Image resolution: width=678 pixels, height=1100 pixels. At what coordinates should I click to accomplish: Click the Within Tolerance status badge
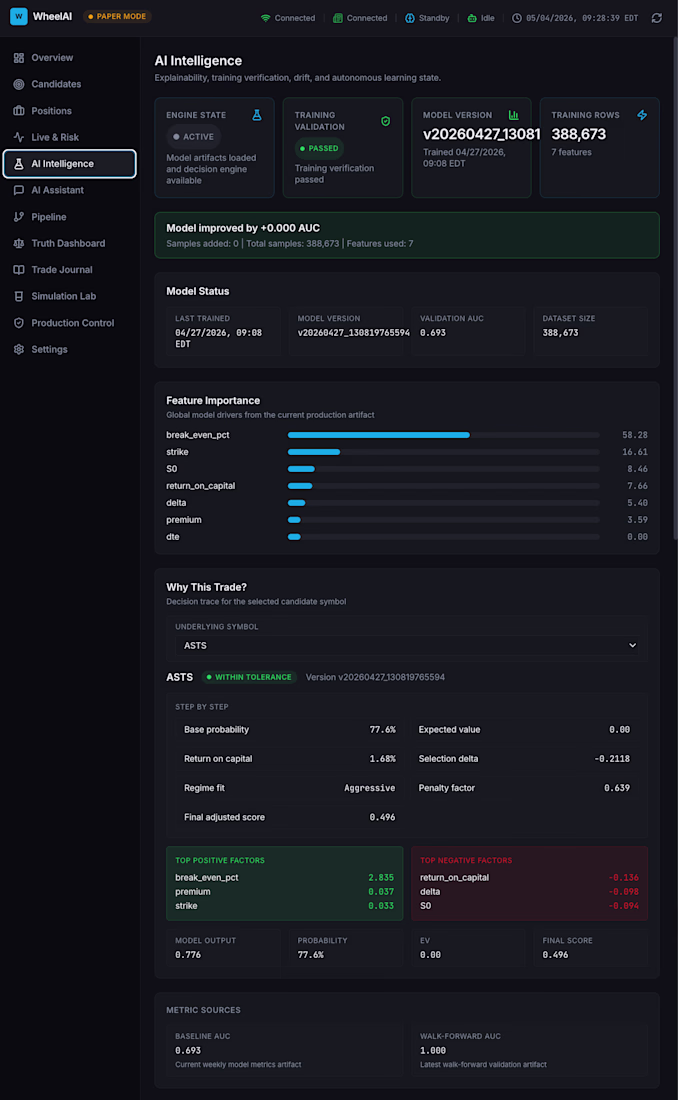coord(249,677)
